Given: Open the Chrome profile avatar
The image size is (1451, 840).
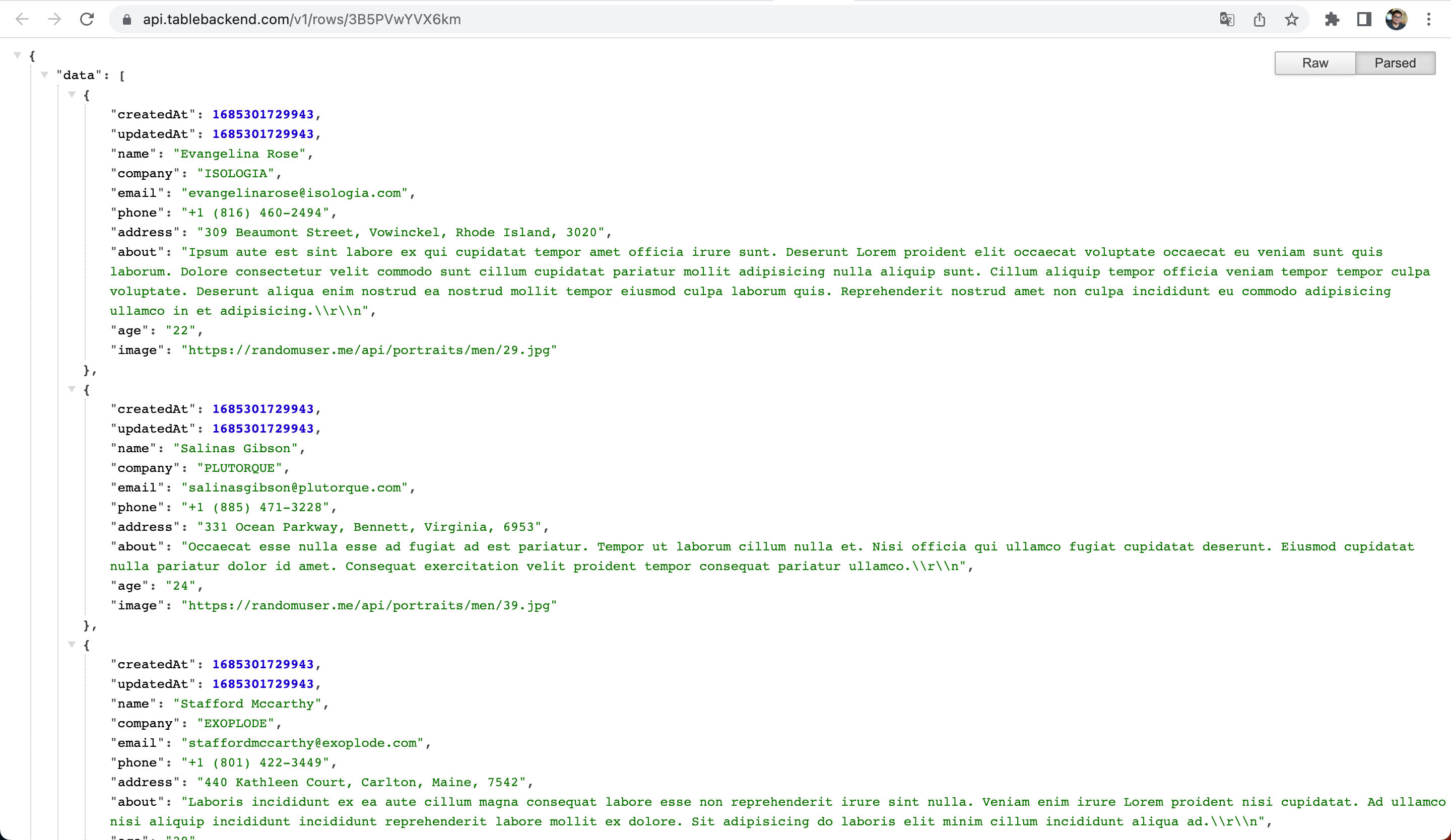Looking at the screenshot, I should point(1396,20).
